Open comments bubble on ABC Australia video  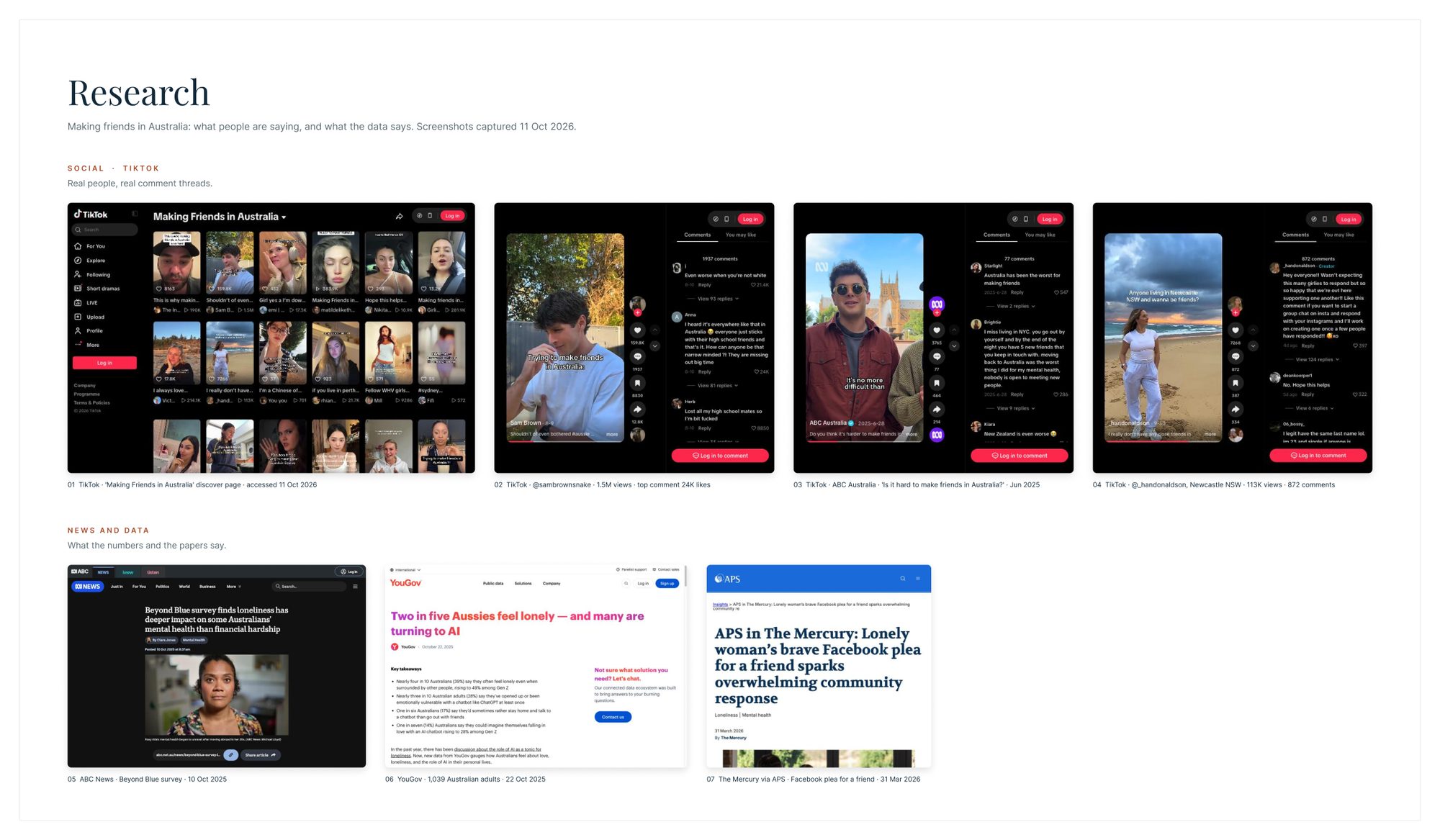(937, 356)
